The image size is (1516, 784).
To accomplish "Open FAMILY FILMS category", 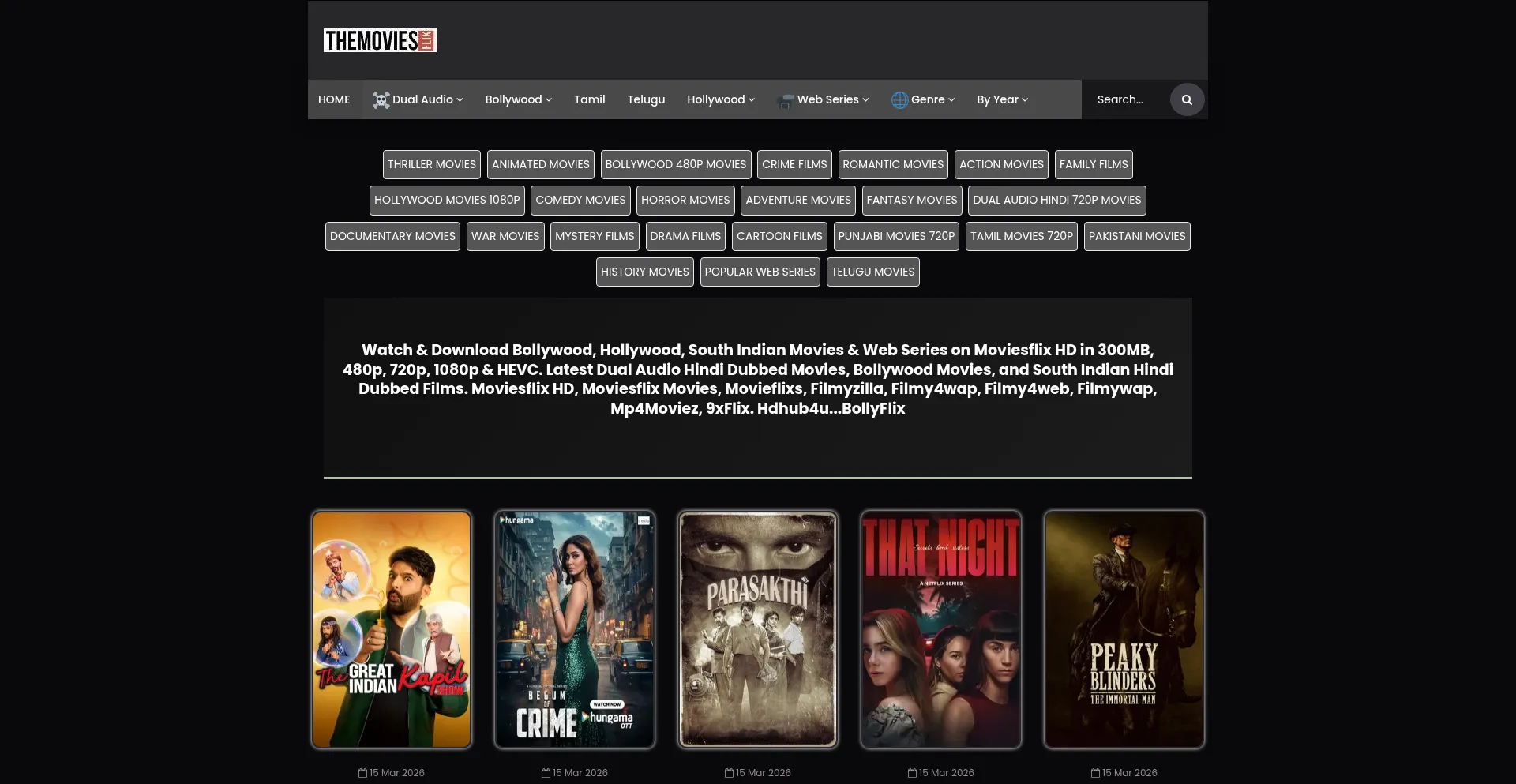I will [x=1094, y=164].
